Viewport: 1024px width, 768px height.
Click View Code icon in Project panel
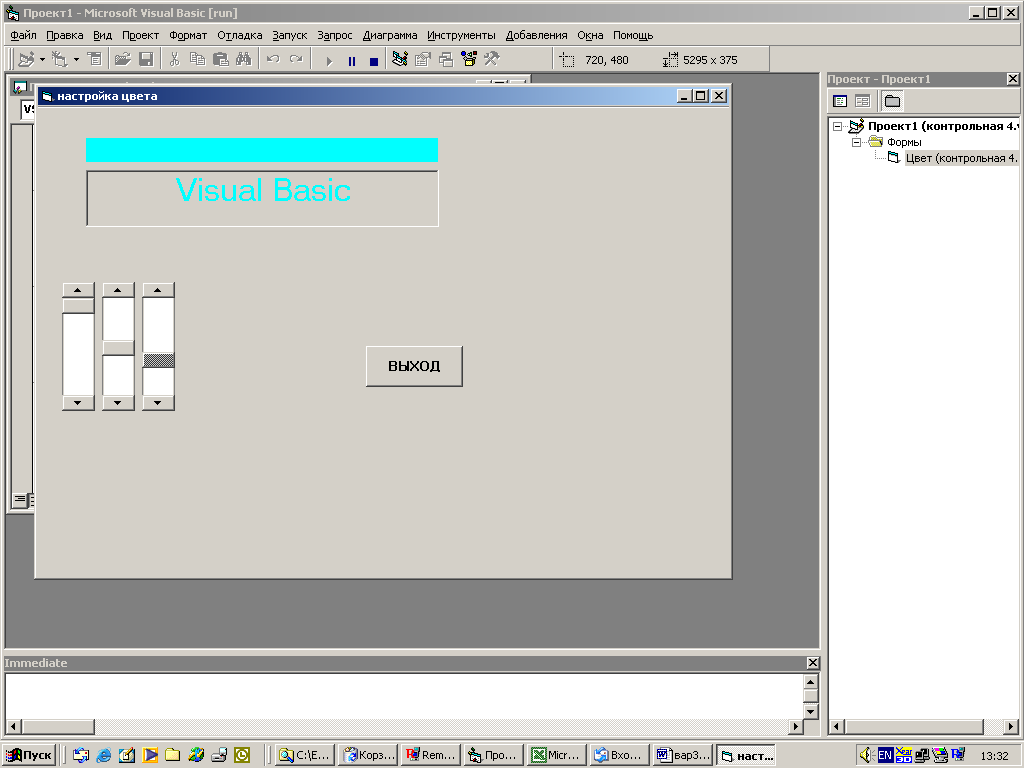(x=840, y=101)
